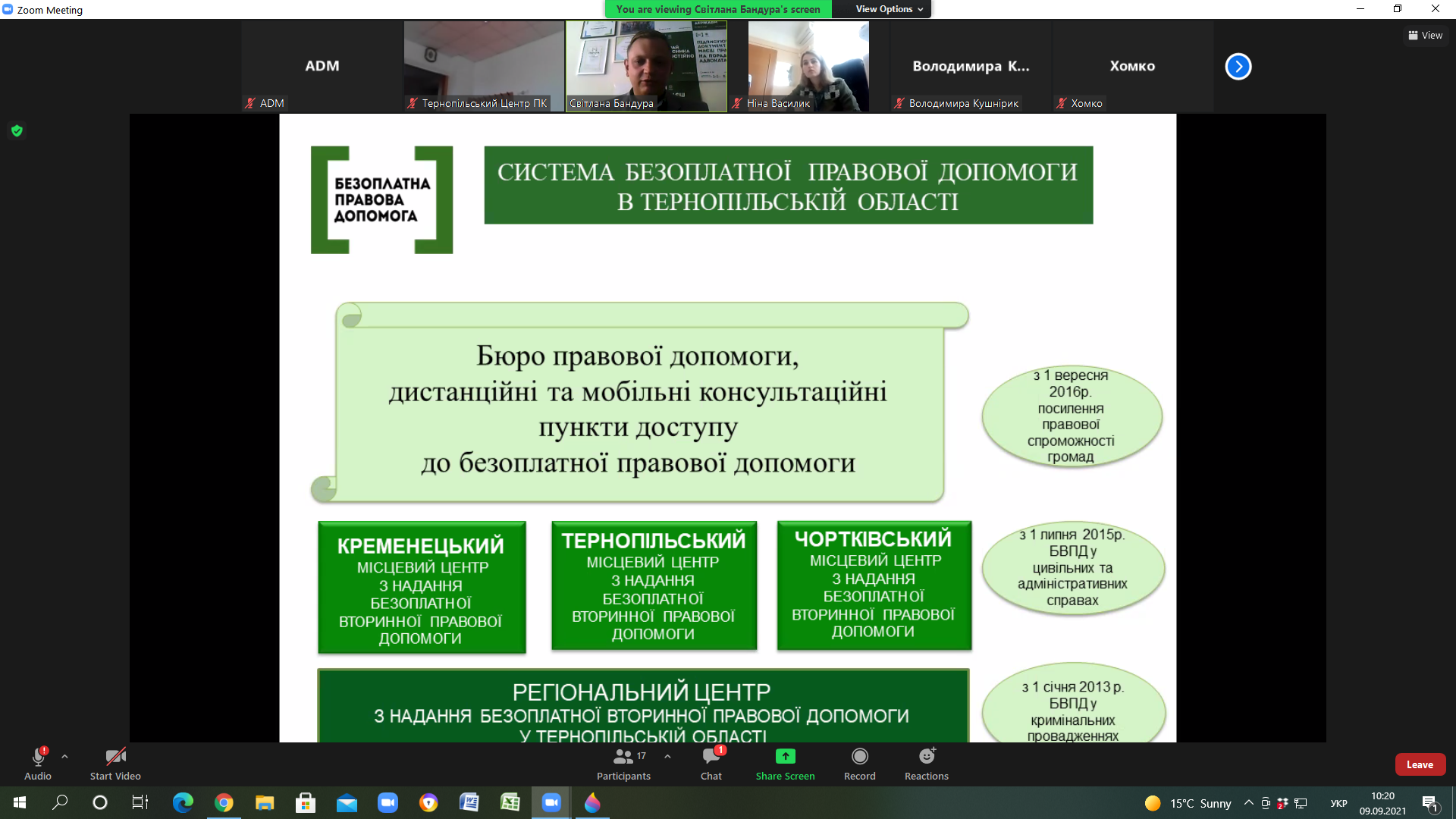Select the ADM participant tile
Image resolution: width=1456 pixels, height=819 pixels.
(322, 67)
